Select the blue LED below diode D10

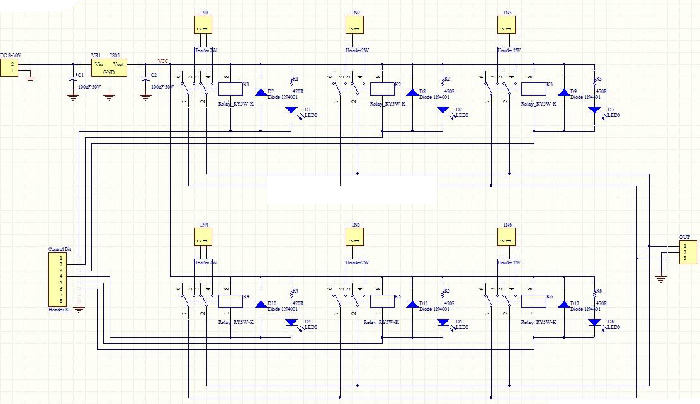tap(292, 322)
